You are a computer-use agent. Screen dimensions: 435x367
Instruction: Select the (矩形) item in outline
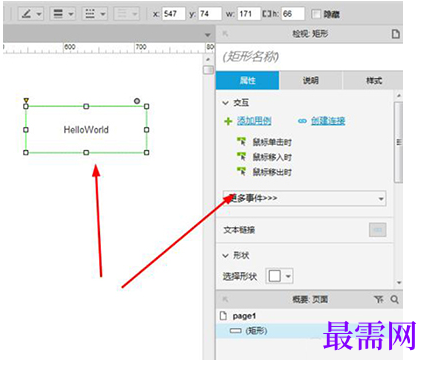[256, 331]
